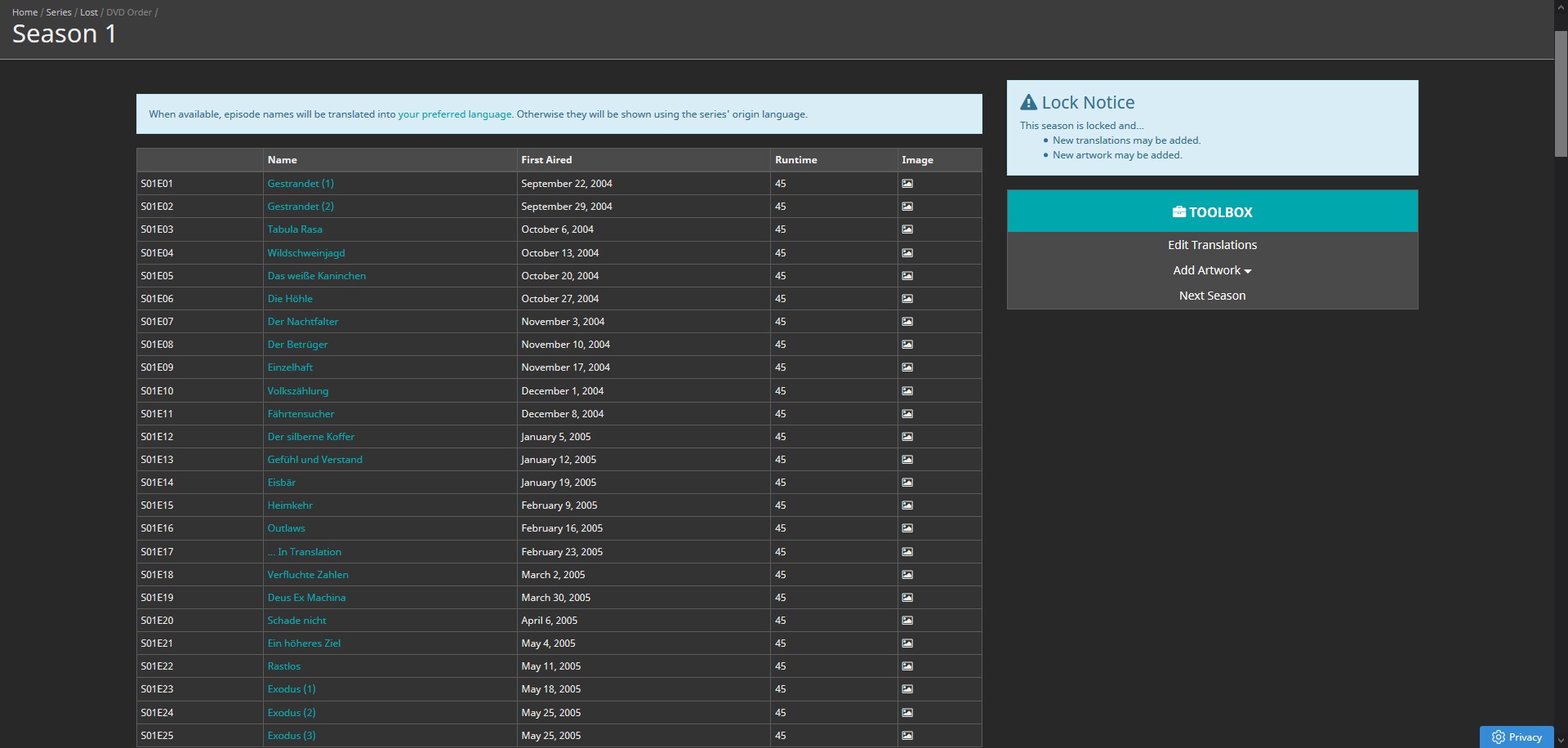The image size is (1568, 748).
Task: Click the TOOLBOX header
Action: pos(1212,211)
